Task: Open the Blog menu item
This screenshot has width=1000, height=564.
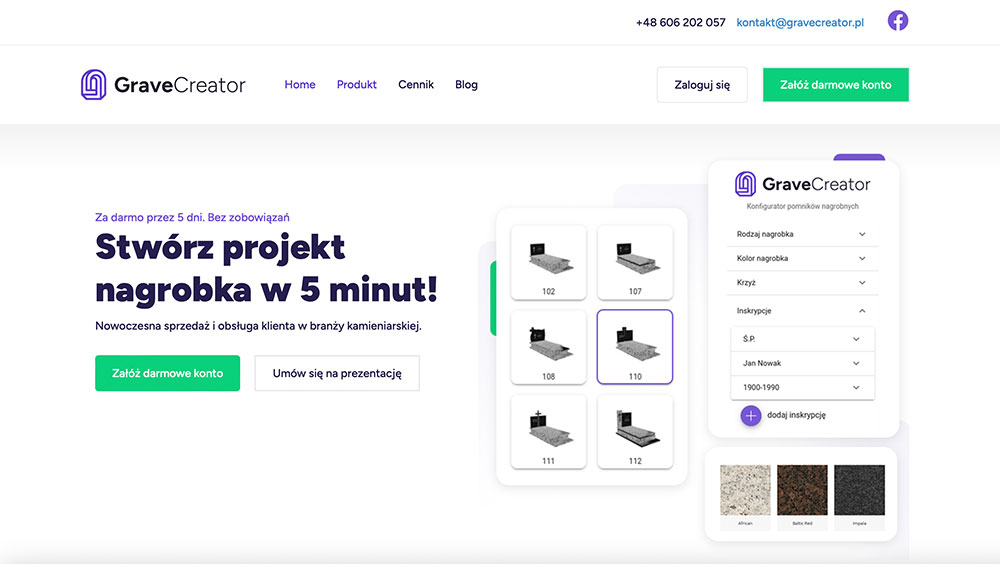Action: coord(466,85)
